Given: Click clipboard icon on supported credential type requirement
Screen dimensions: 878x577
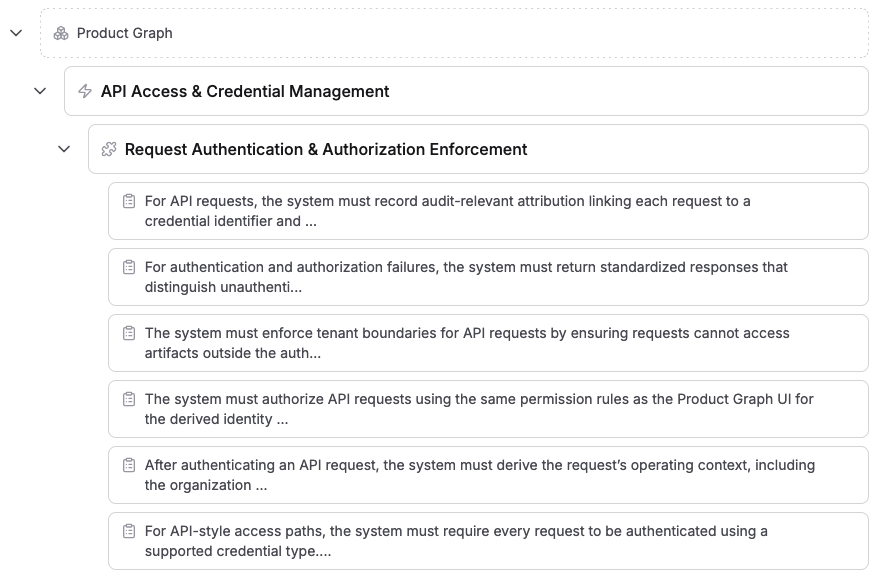Looking at the screenshot, I should point(128,530).
